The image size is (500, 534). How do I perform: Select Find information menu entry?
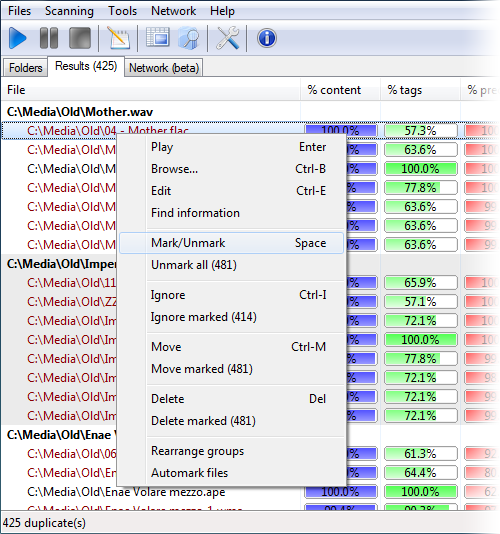tap(232, 213)
